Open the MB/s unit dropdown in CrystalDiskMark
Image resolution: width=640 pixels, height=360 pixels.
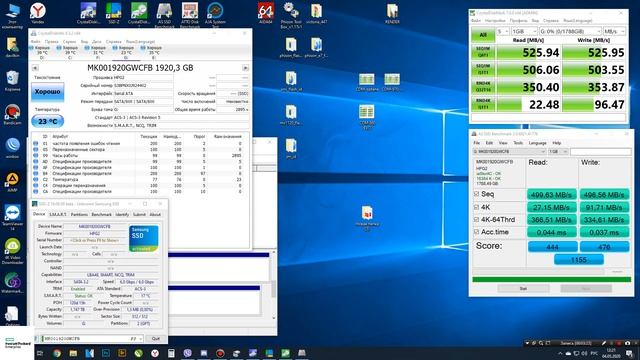[x=614, y=31]
